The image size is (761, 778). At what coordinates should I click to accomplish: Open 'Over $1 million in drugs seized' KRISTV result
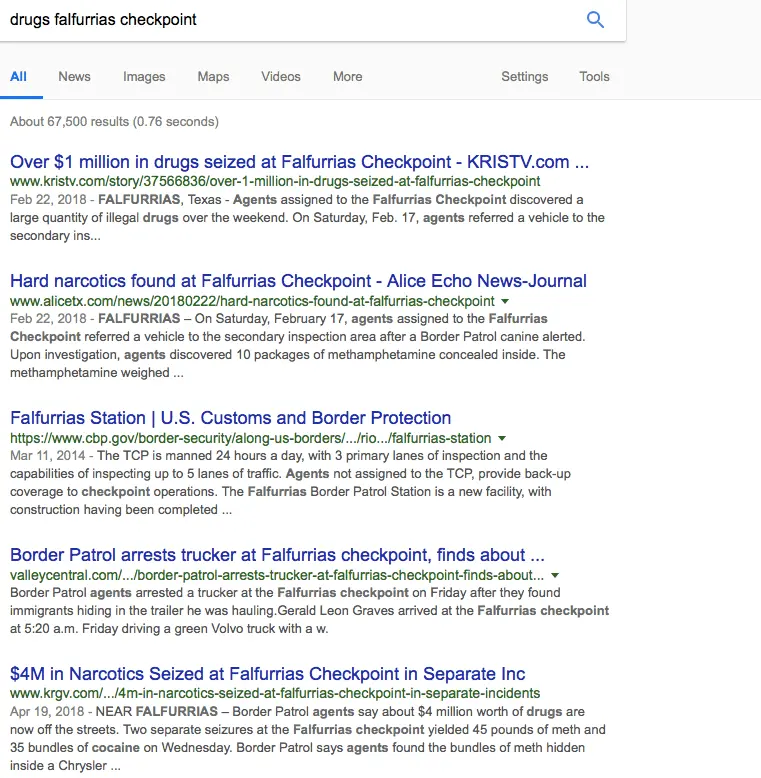click(299, 162)
